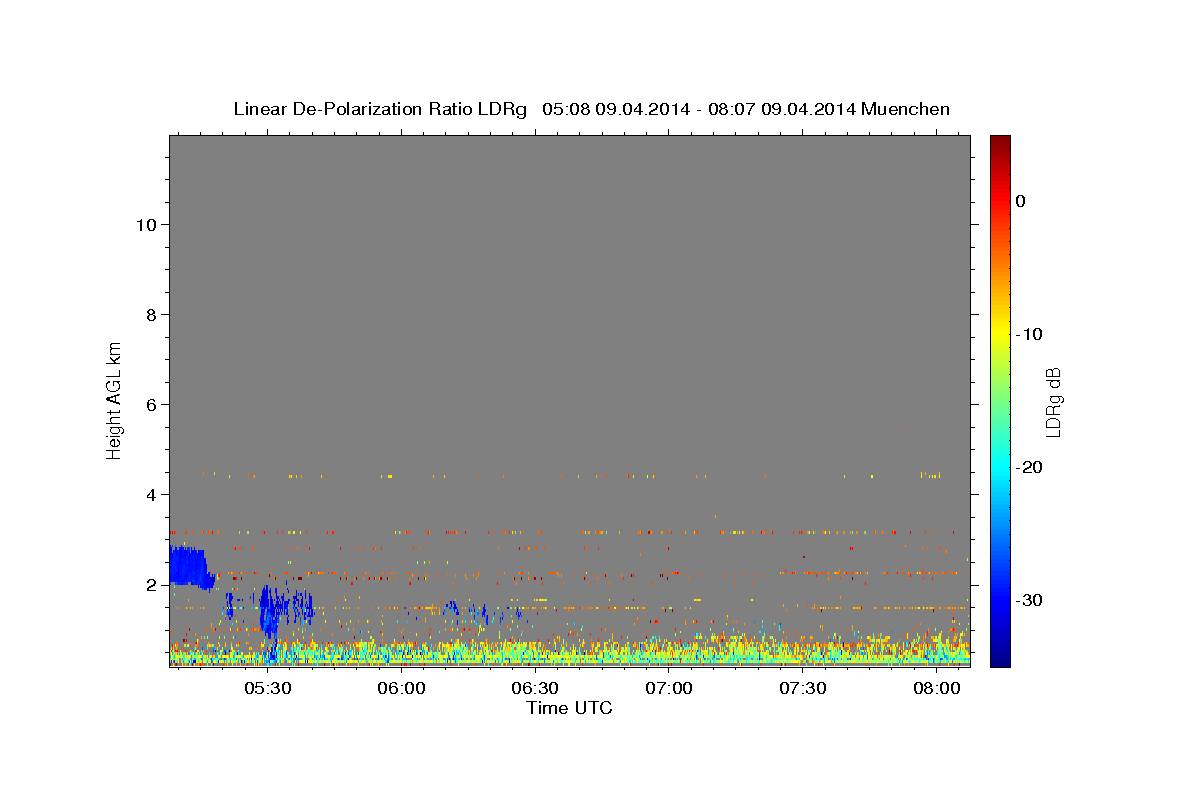This screenshot has height=800, width=1200.
Task: Click the colorbar value -10
Action: (x=1030, y=334)
